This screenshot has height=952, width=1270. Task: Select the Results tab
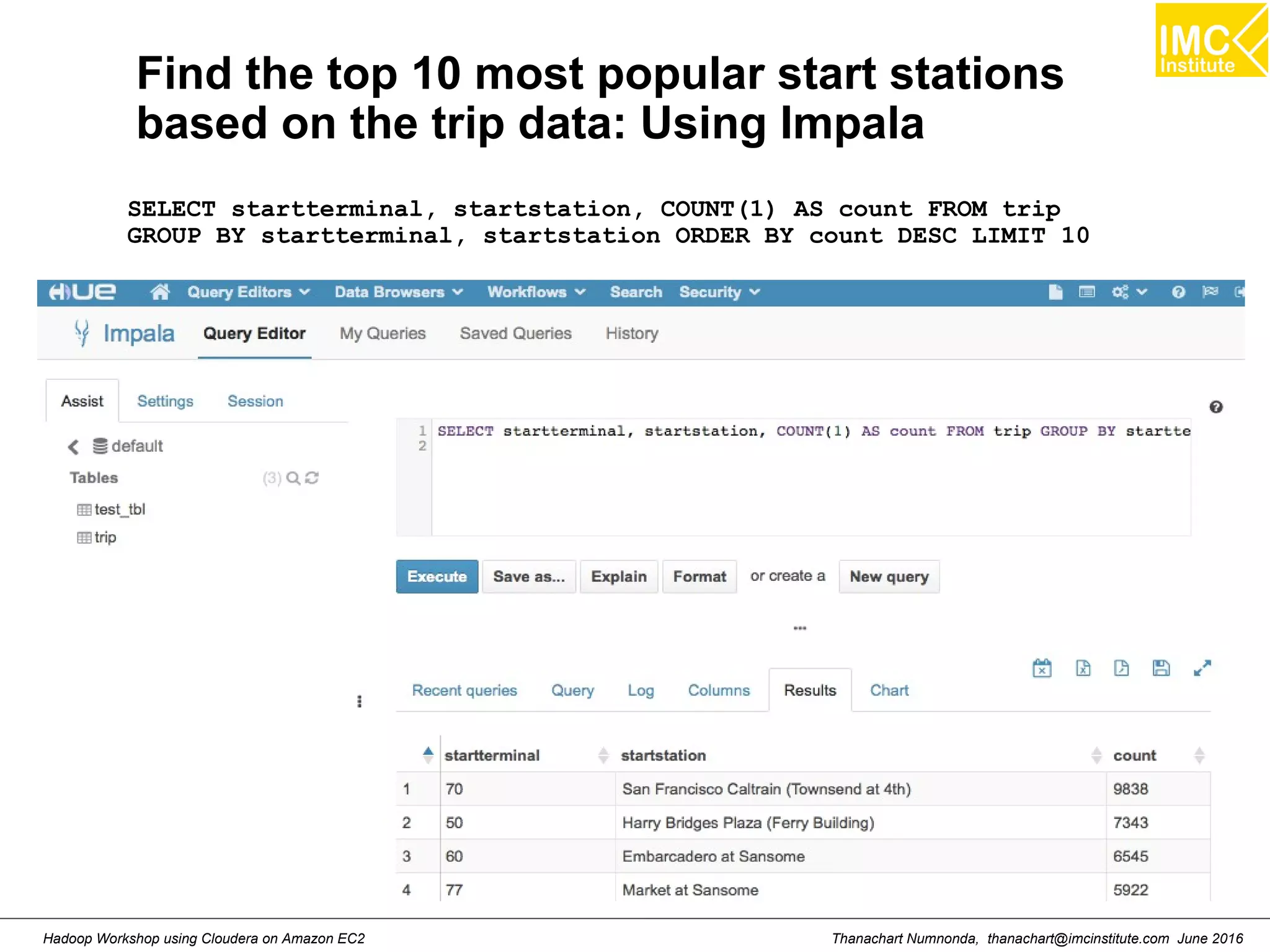pyautogui.click(x=810, y=690)
